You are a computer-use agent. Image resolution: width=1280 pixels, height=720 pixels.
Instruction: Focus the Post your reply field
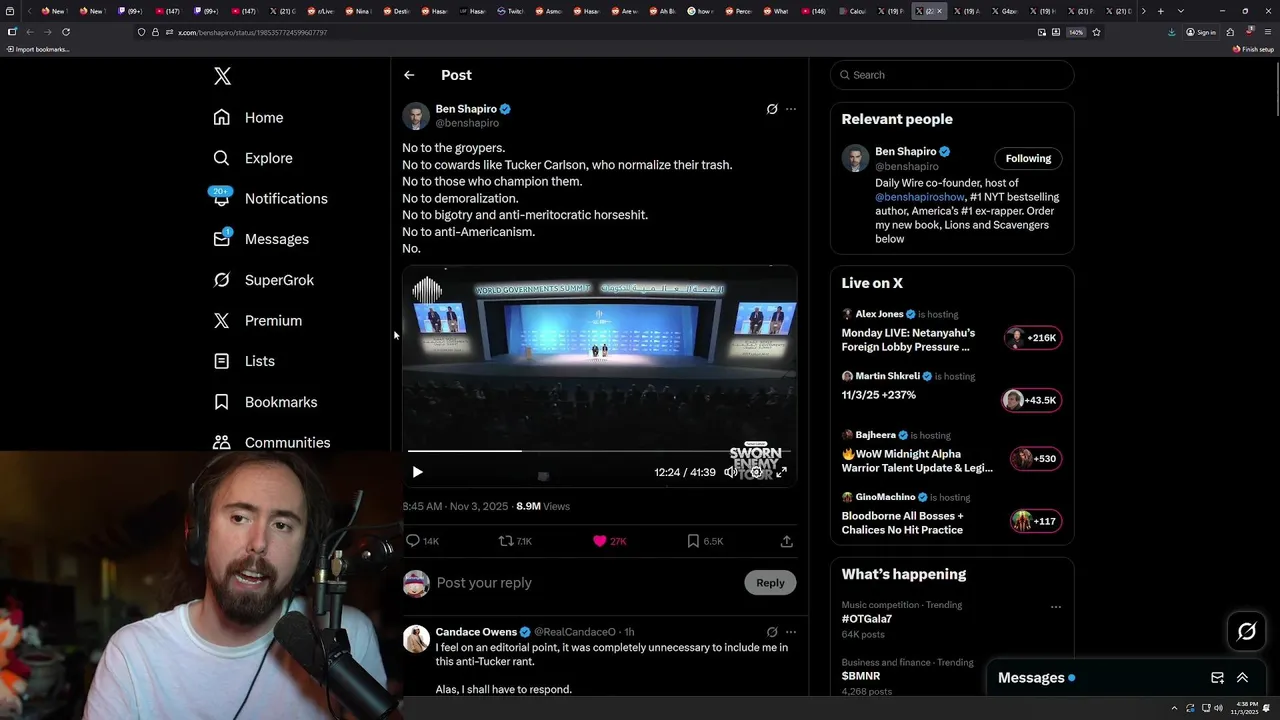pyautogui.click(x=586, y=583)
